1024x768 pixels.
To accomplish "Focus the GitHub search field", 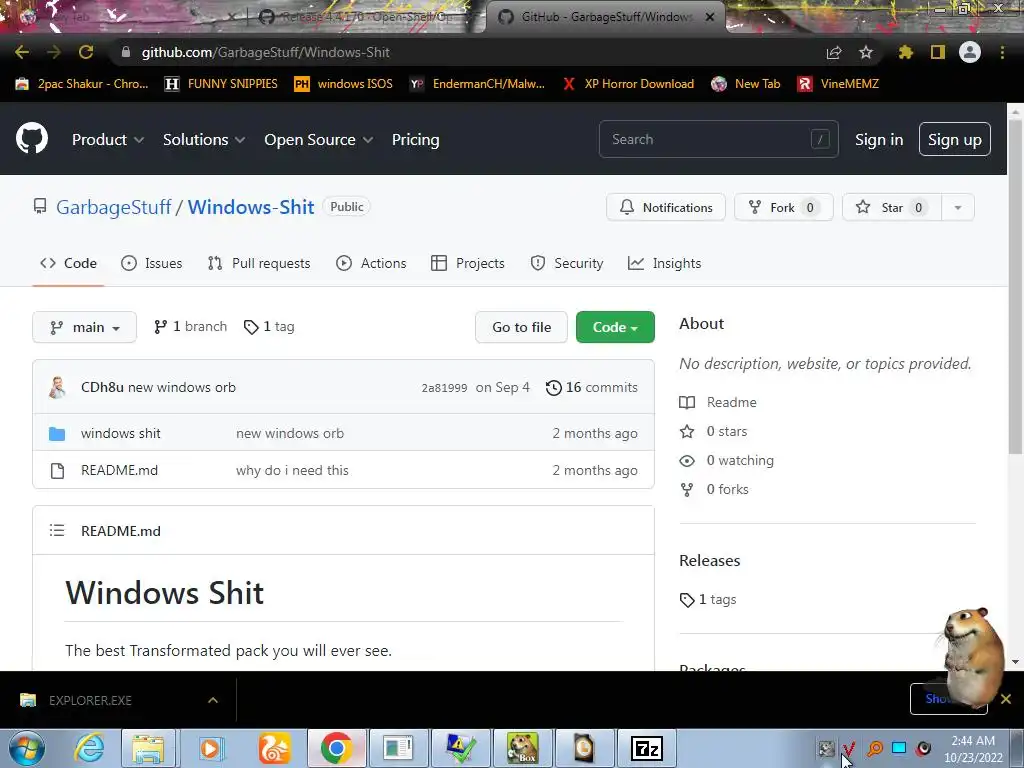I will [718, 139].
